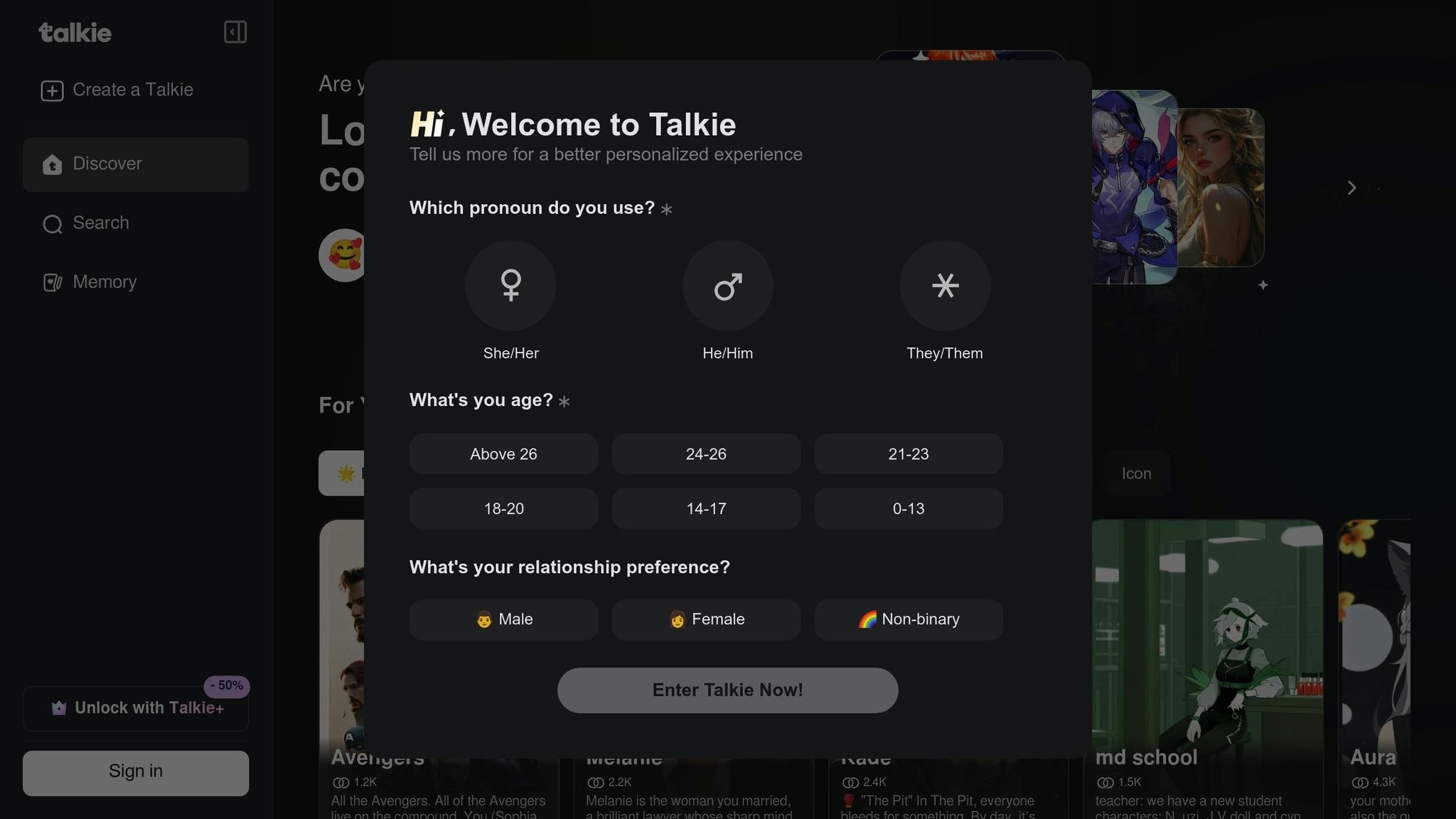Collapse the sidebar with the panel icon
This screenshot has height=819, width=1456.
(x=235, y=32)
